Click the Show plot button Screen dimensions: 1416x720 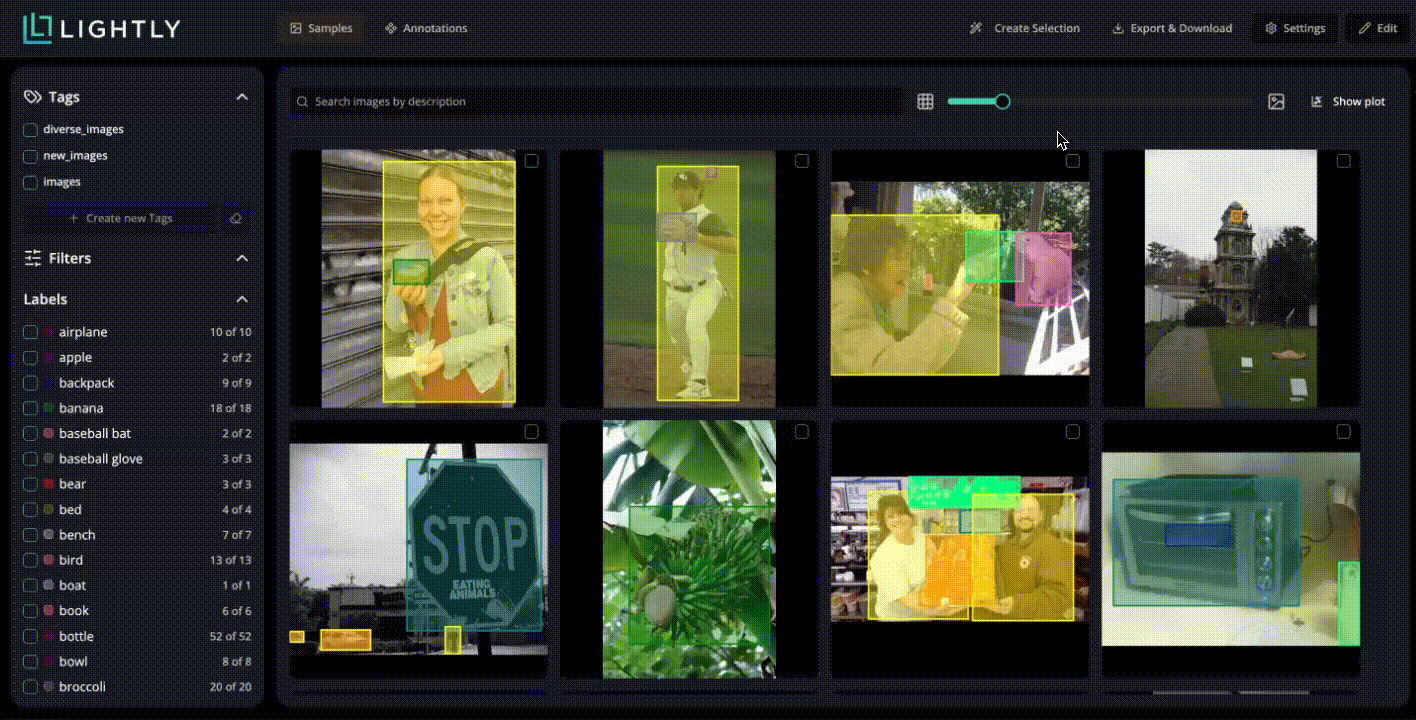(x=1349, y=101)
